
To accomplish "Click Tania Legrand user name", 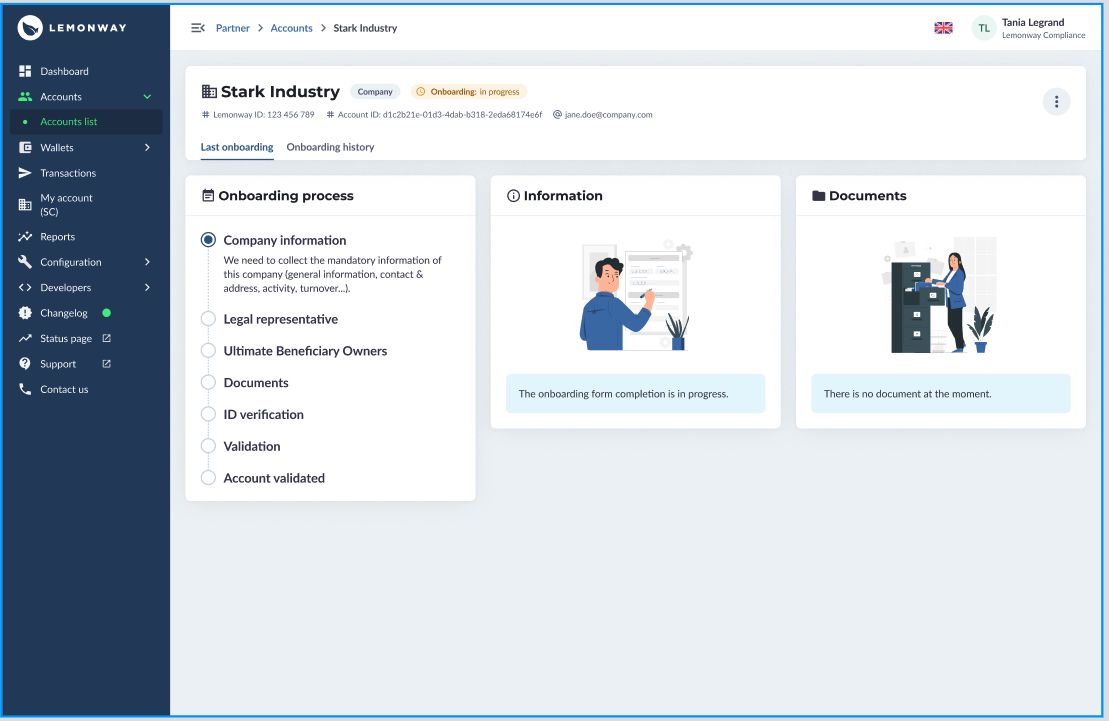I will click(x=1033, y=23).
